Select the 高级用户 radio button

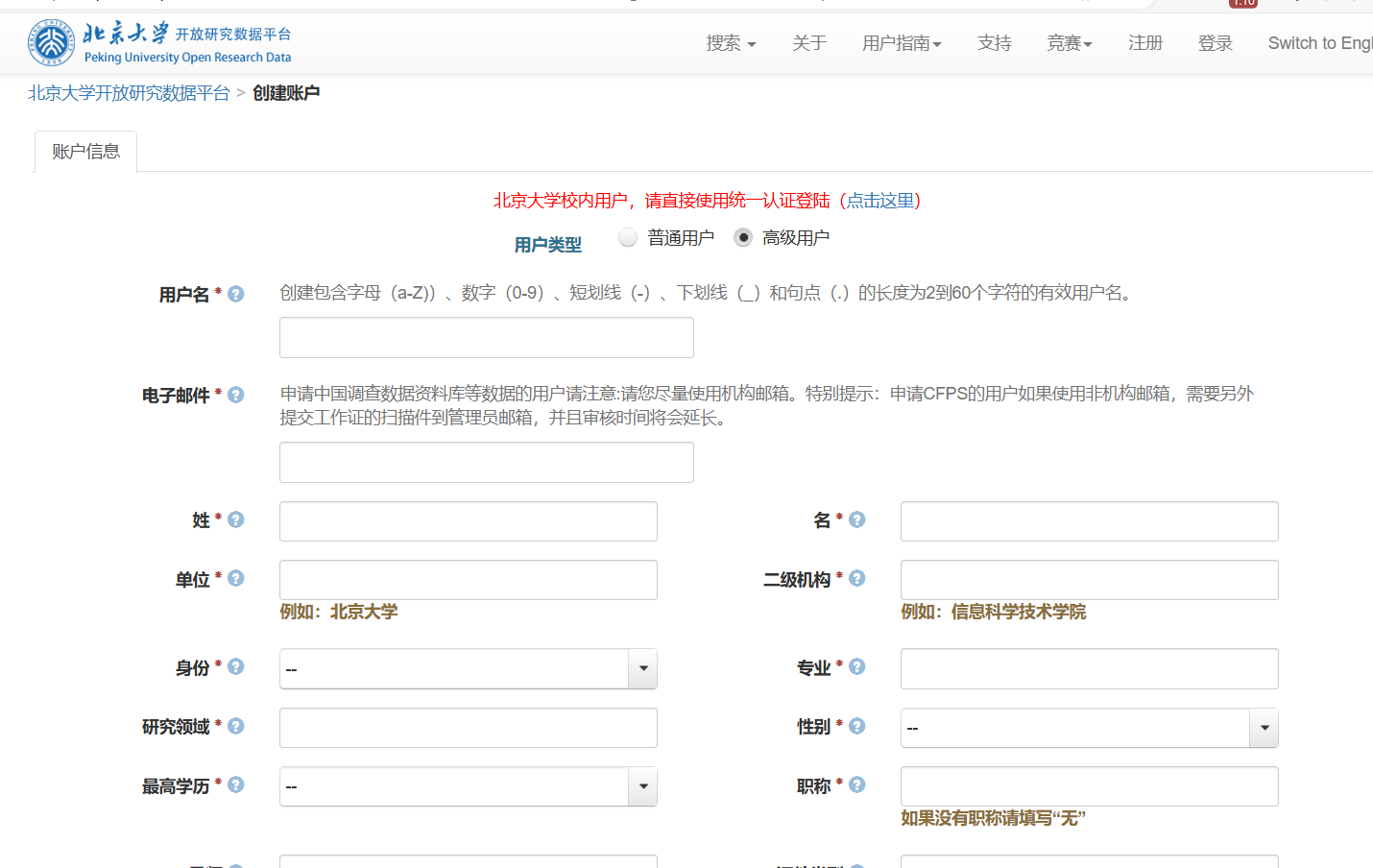tap(742, 237)
